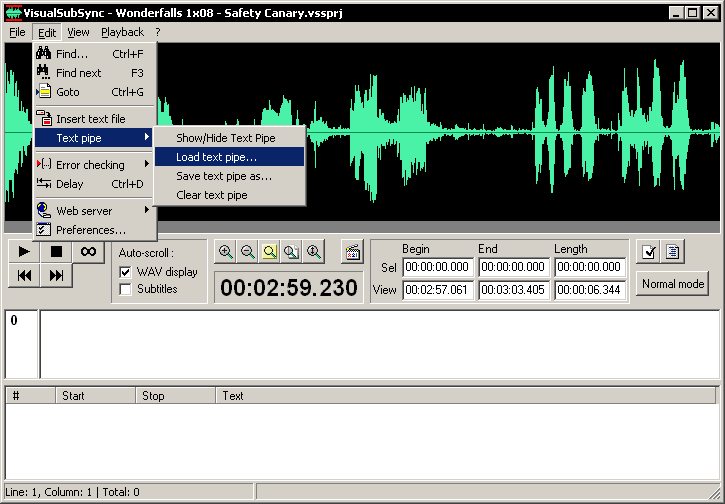Disable WAV display auto-scroll checkbox
725x504 pixels.
[126, 272]
